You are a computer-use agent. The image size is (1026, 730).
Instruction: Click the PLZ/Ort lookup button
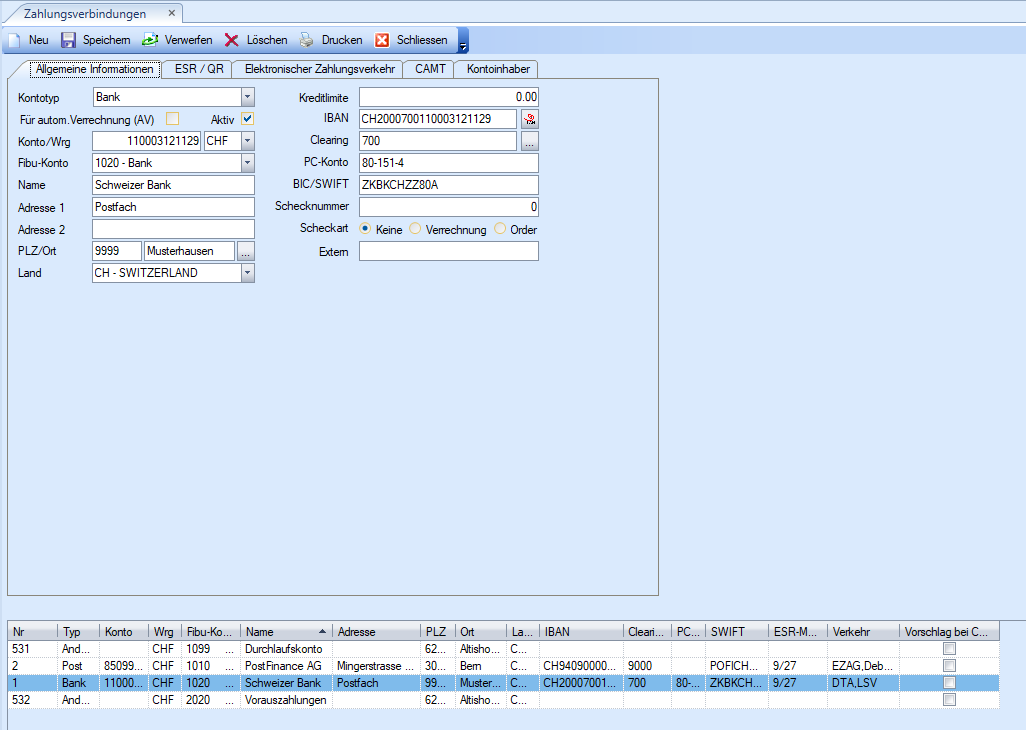coord(246,251)
